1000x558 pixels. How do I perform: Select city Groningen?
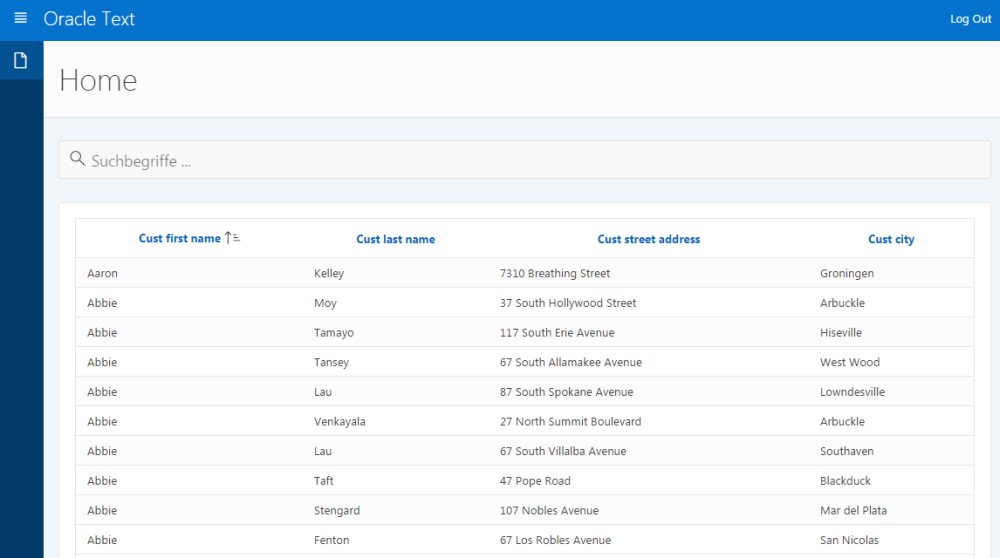tap(847, 273)
